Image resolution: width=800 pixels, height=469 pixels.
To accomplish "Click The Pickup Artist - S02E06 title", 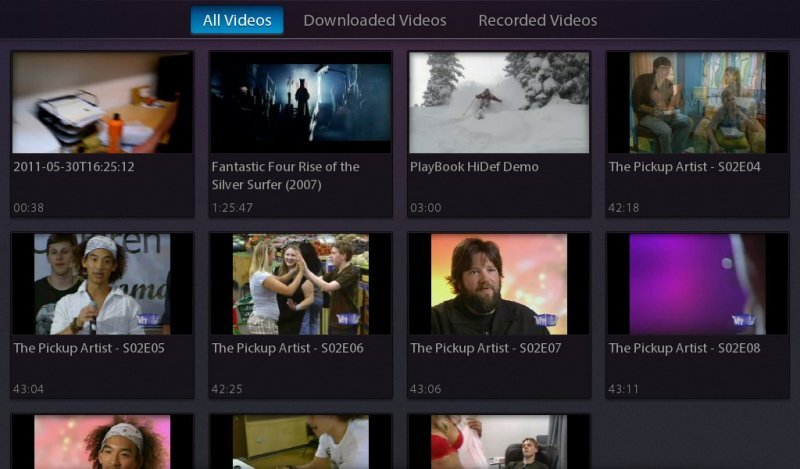I will click(x=288, y=348).
